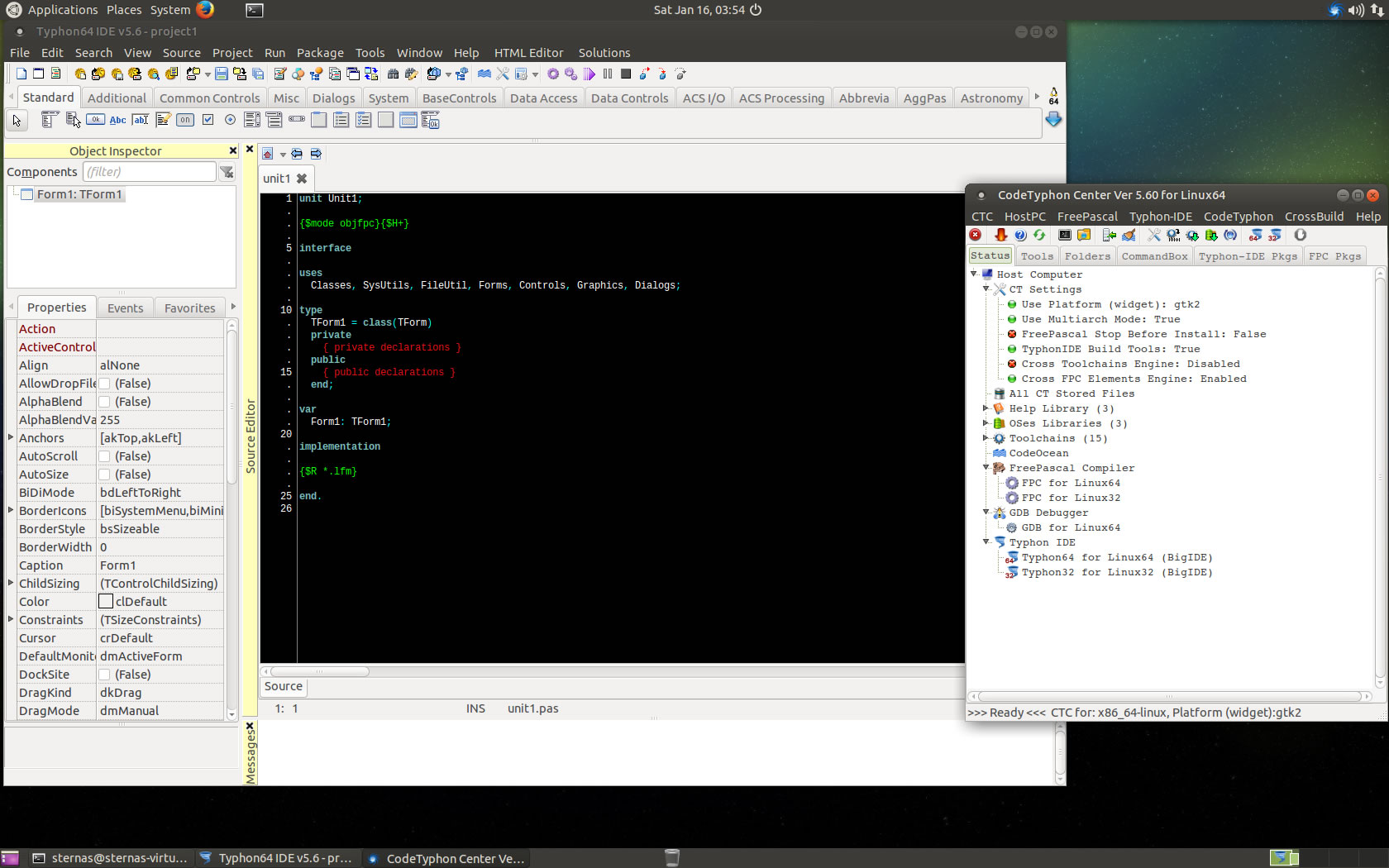Screen dimensions: 1389x868
Task: Click the CodeOcean tree item
Action: point(1038,453)
